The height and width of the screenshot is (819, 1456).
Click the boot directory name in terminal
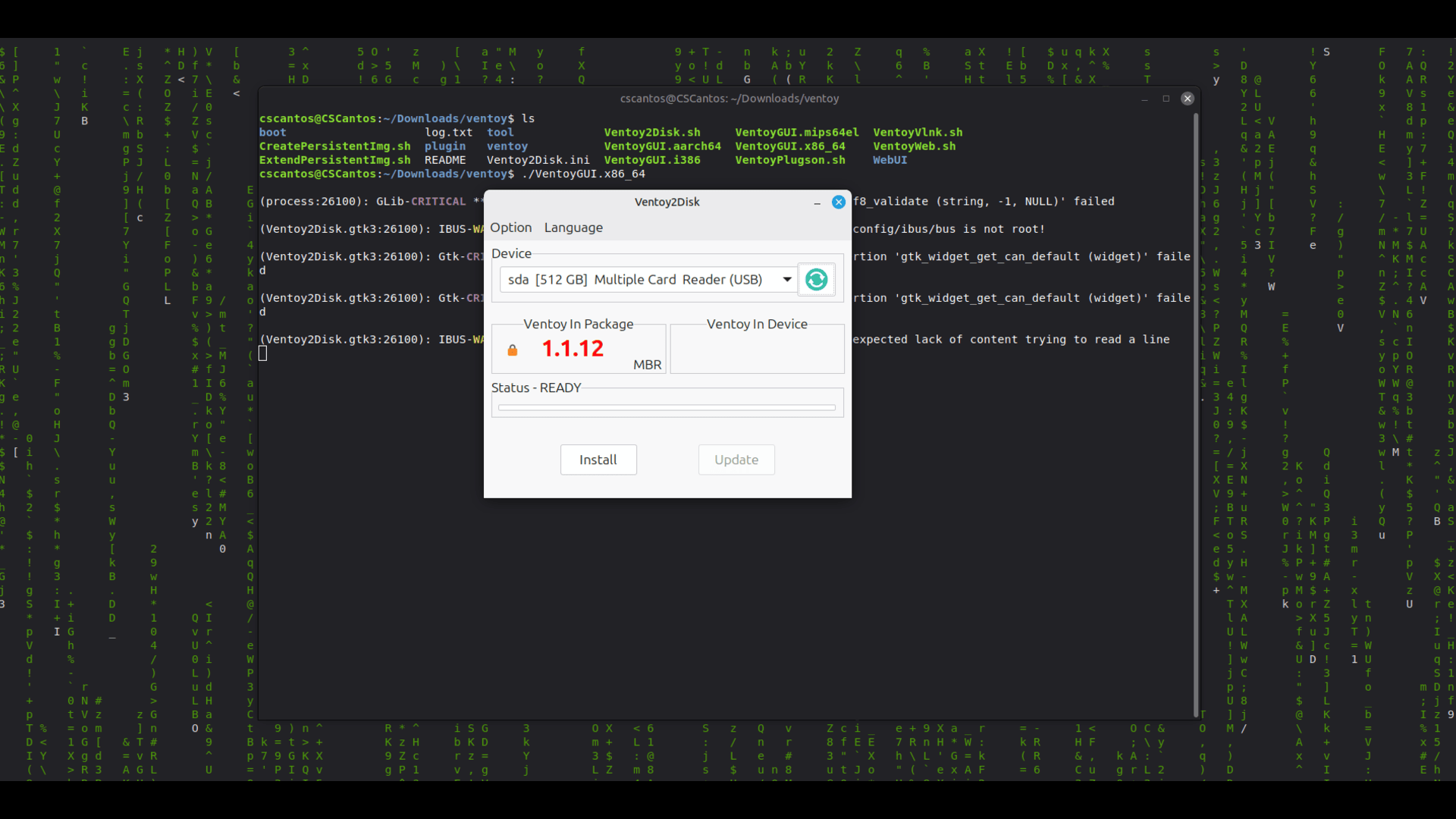(273, 133)
